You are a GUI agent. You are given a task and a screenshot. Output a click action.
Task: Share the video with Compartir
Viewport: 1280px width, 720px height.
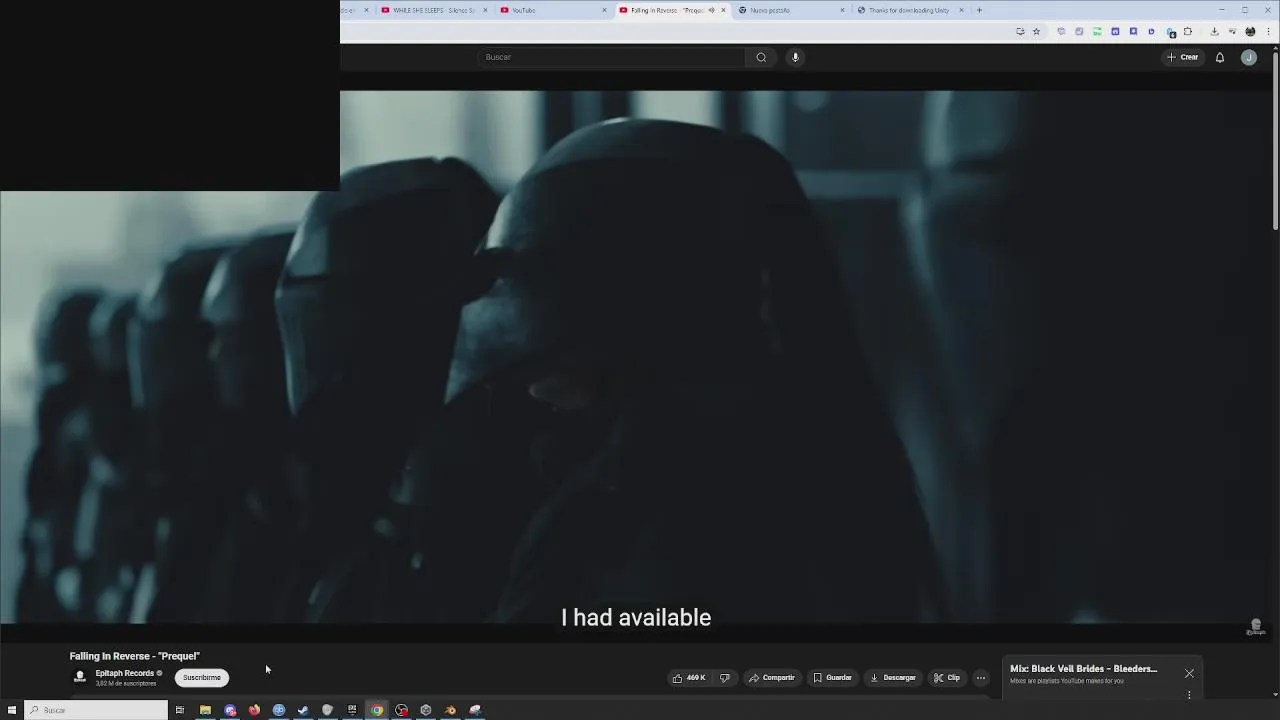tap(772, 678)
